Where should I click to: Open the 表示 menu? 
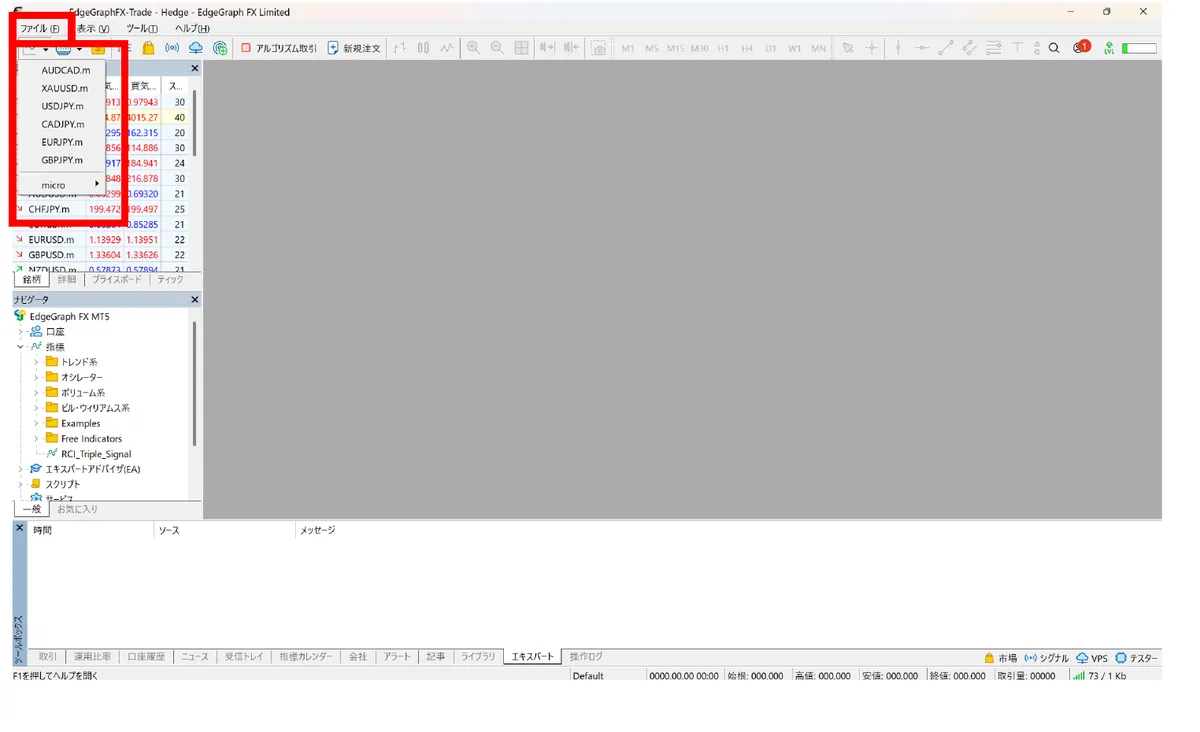click(93, 28)
